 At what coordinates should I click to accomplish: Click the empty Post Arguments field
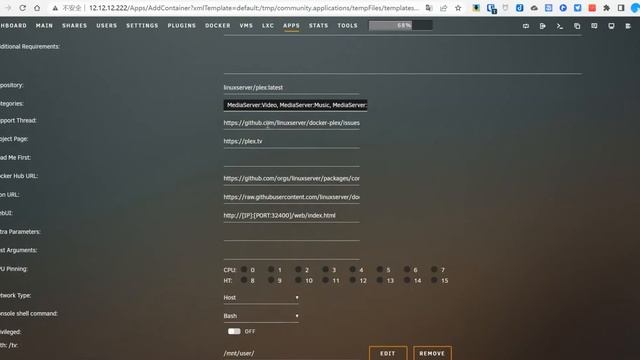[291, 253]
